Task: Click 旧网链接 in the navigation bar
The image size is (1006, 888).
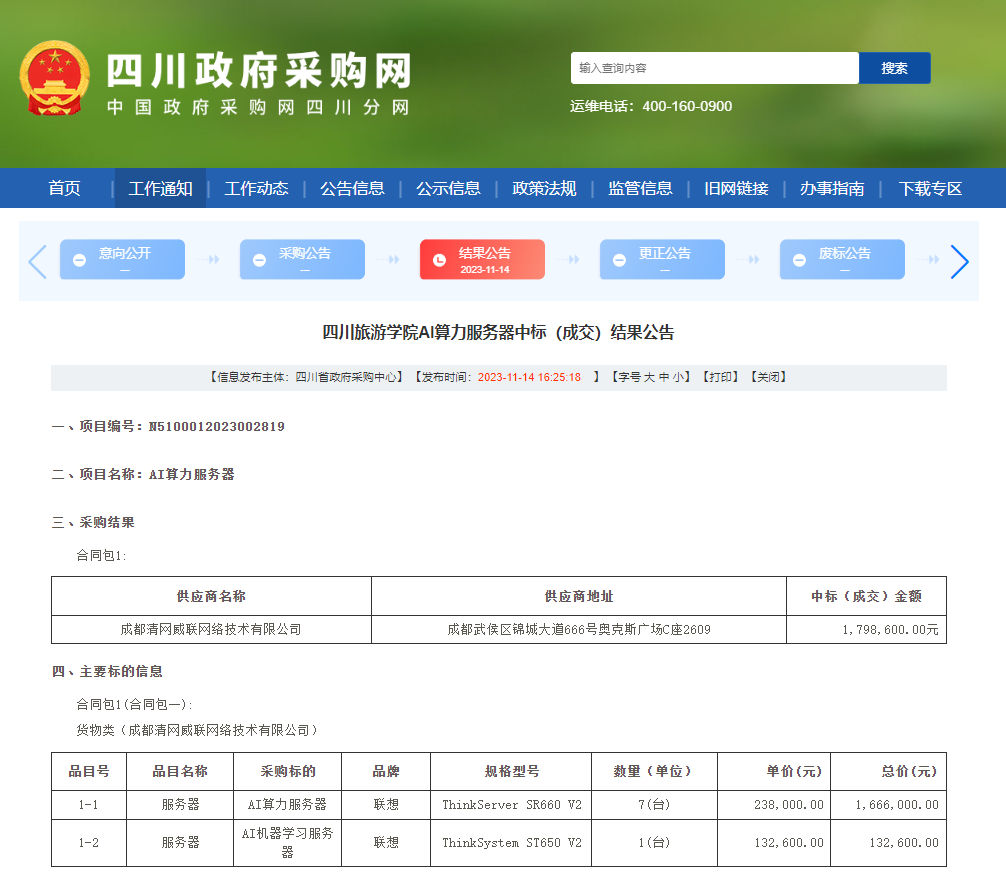Action: (x=737, y=189)
